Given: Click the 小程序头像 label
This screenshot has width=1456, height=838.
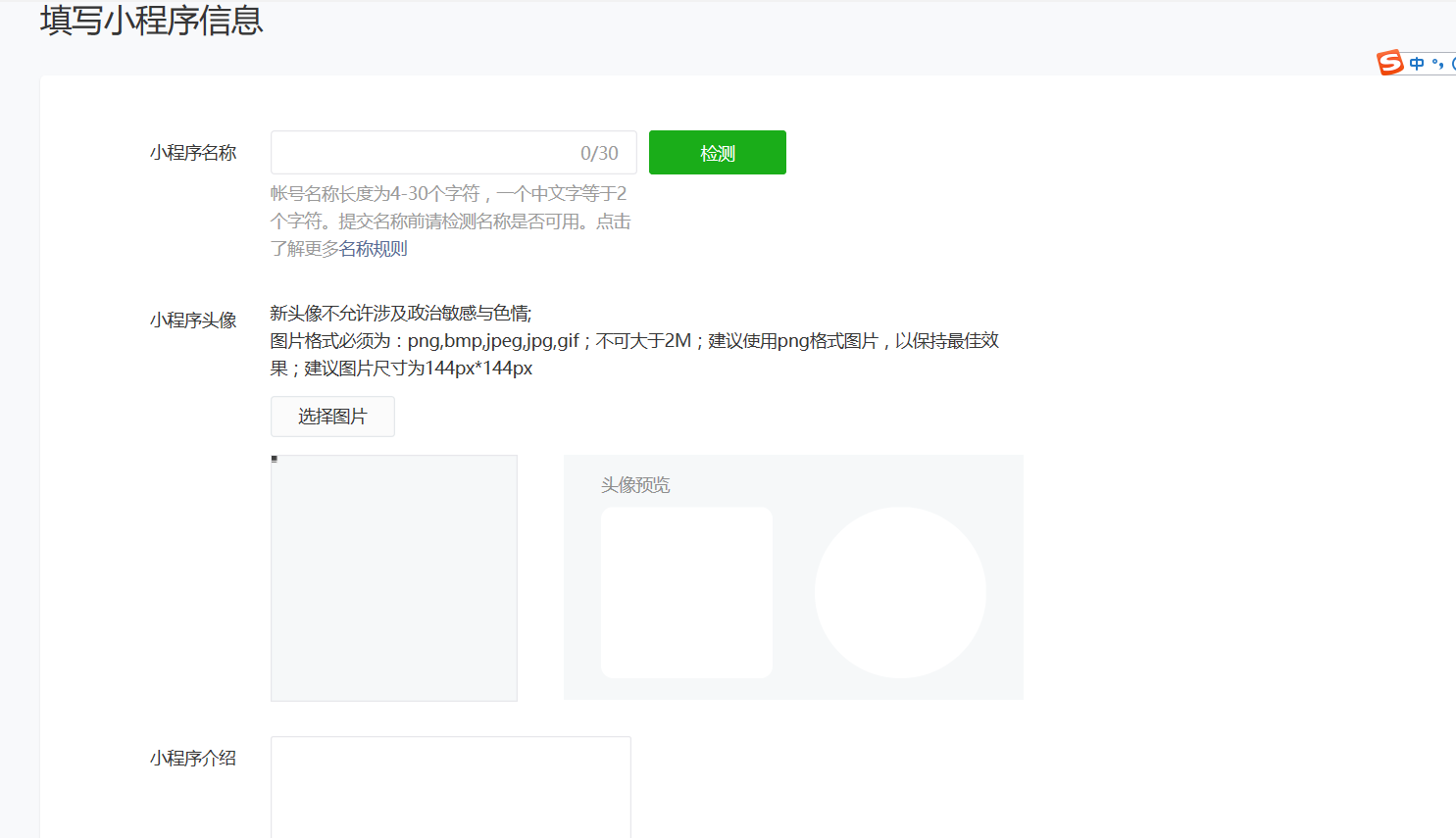Looking at the screenshot, I should tap(193, 320).
